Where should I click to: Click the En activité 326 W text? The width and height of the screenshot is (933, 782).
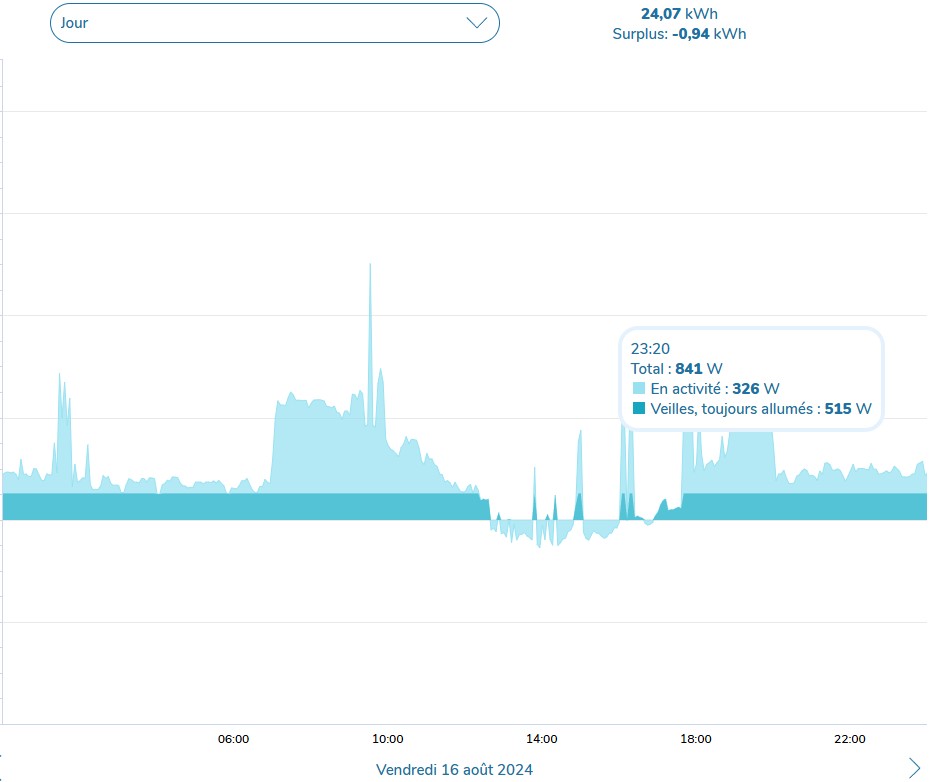point(715,388)
